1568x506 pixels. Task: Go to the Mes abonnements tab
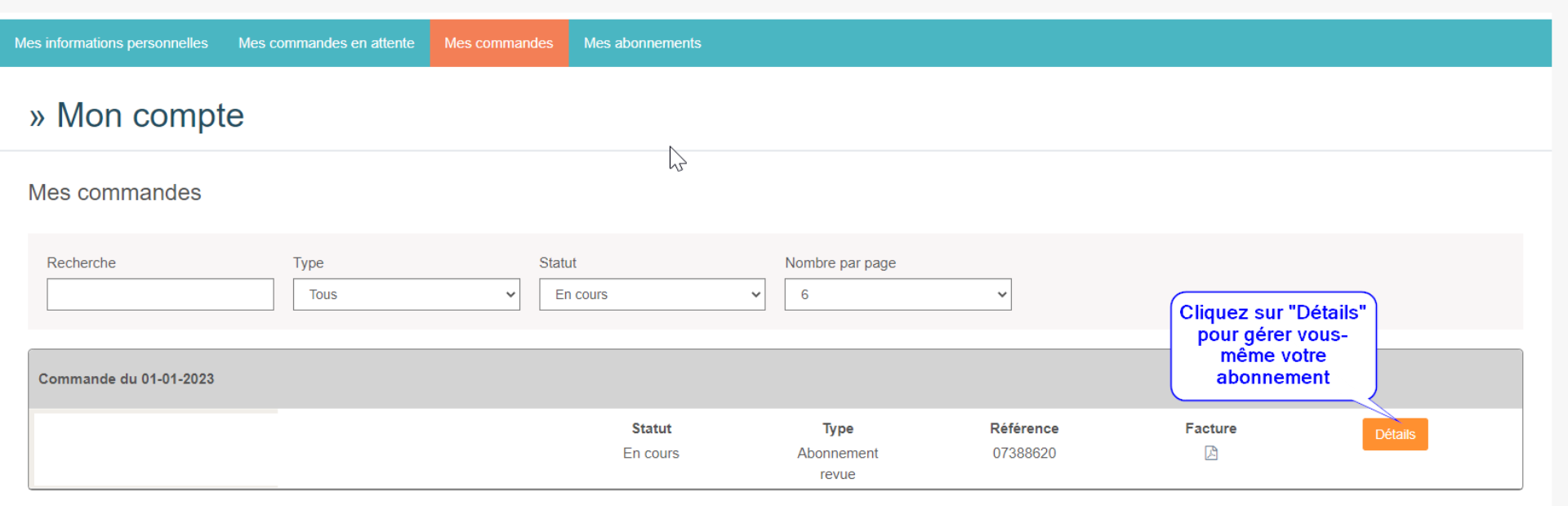pyautogui.click(x=642, y=43)
